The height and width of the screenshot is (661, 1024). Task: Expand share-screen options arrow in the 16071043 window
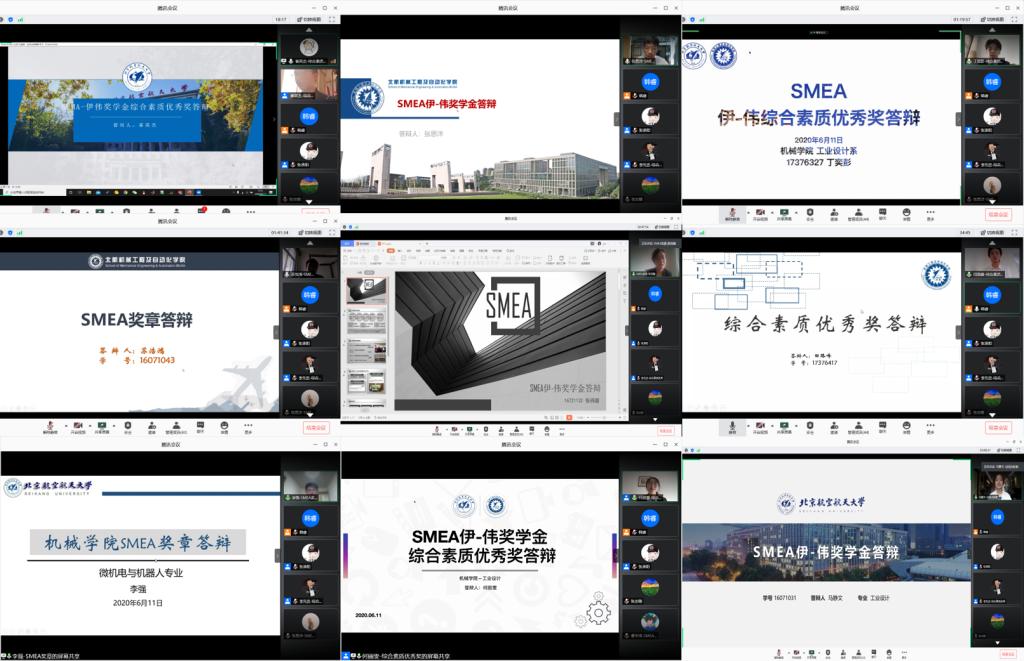click(113, 426)
